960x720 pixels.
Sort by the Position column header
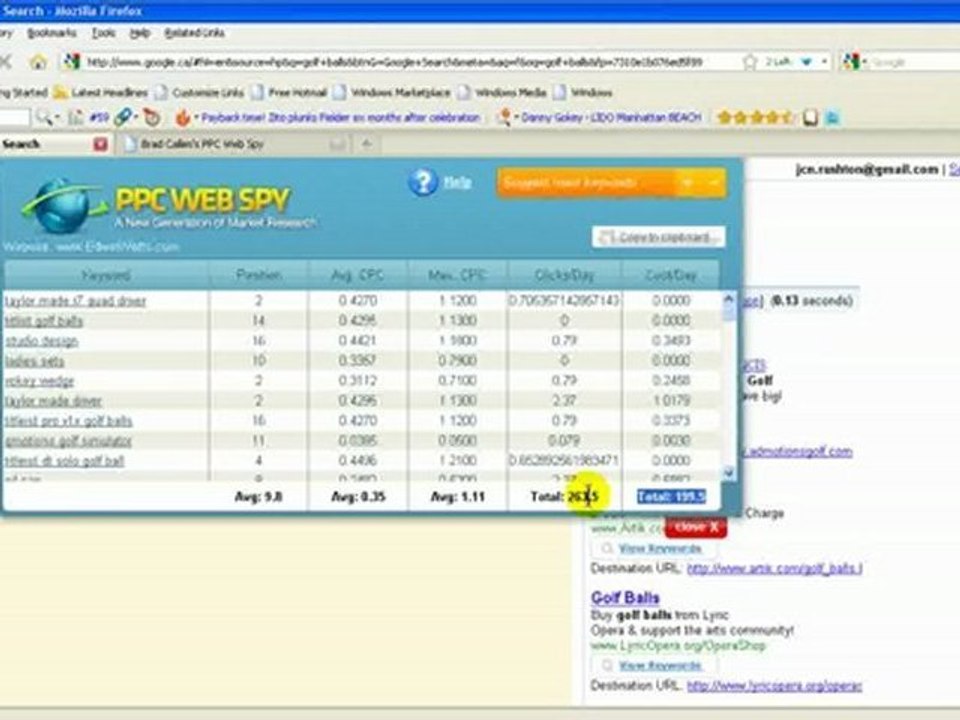click(258, 275)
